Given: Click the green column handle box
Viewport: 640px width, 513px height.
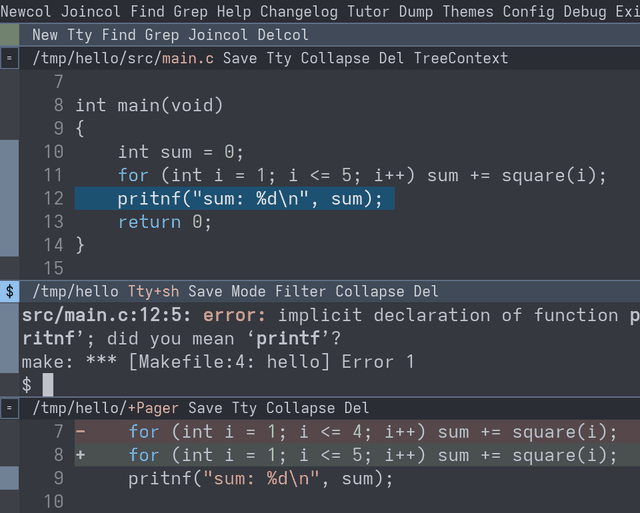Looking at the screenshot, I should click(x=9, y=35).
